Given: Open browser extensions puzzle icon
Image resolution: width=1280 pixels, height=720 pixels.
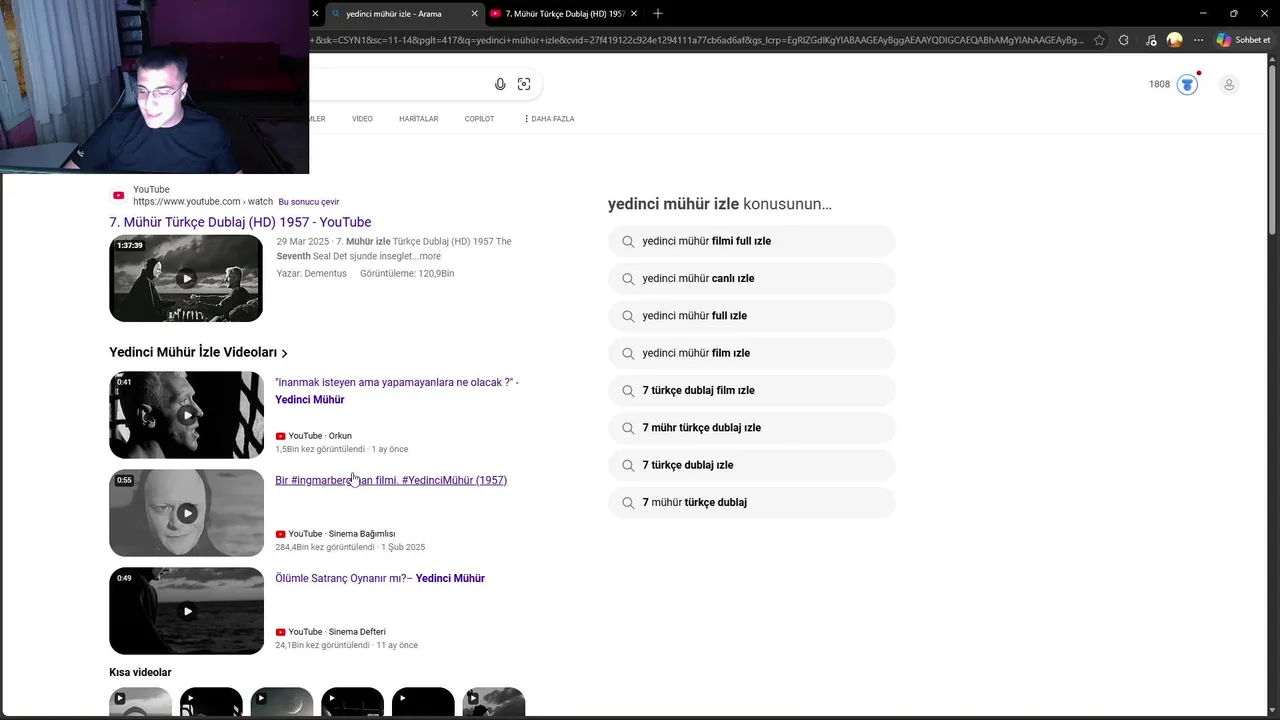Looking at the screenshot, I should tap(1124, 40).
